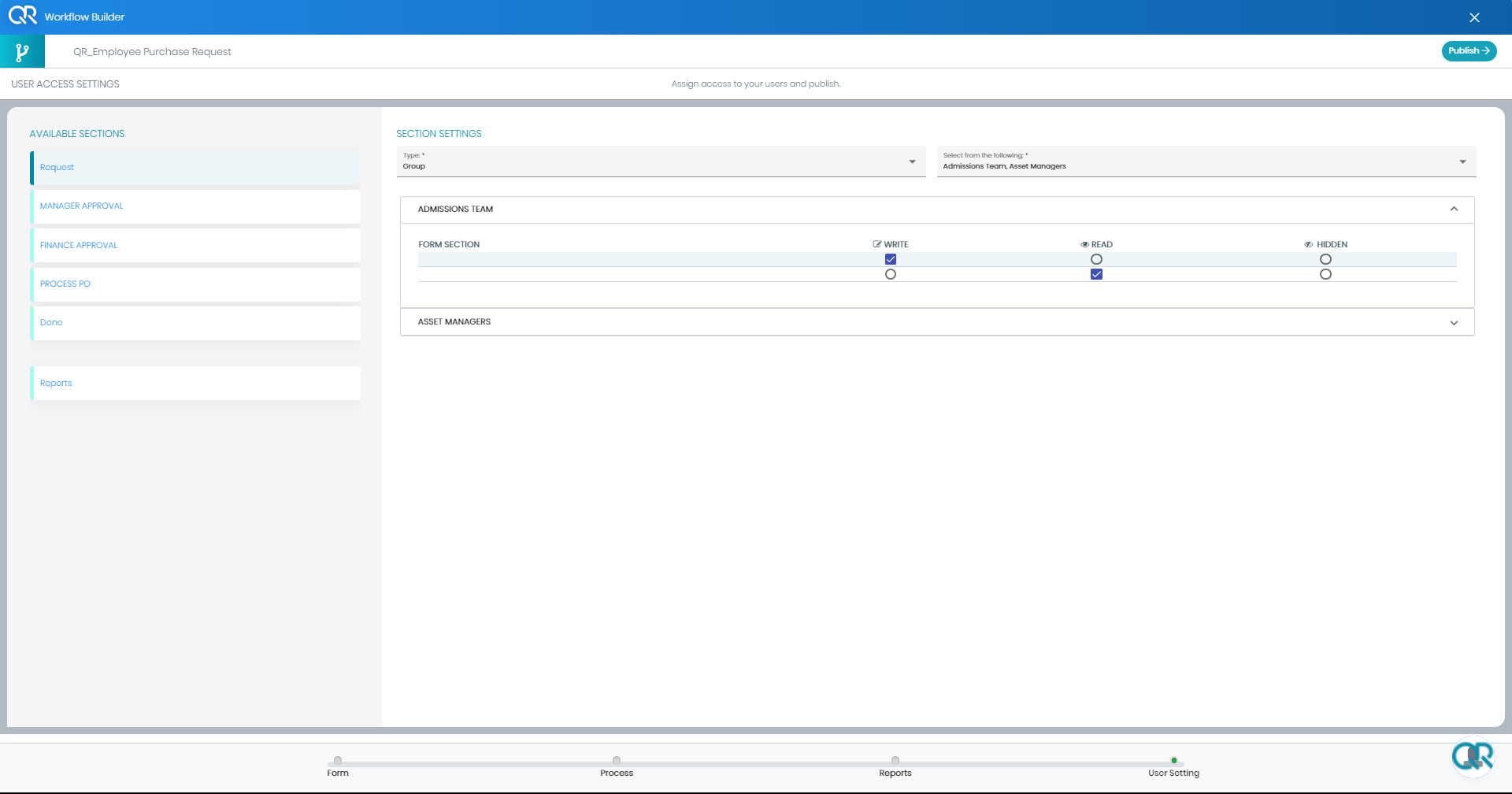Select the Request section
The image size is (1512, 794).
(195, 168)
